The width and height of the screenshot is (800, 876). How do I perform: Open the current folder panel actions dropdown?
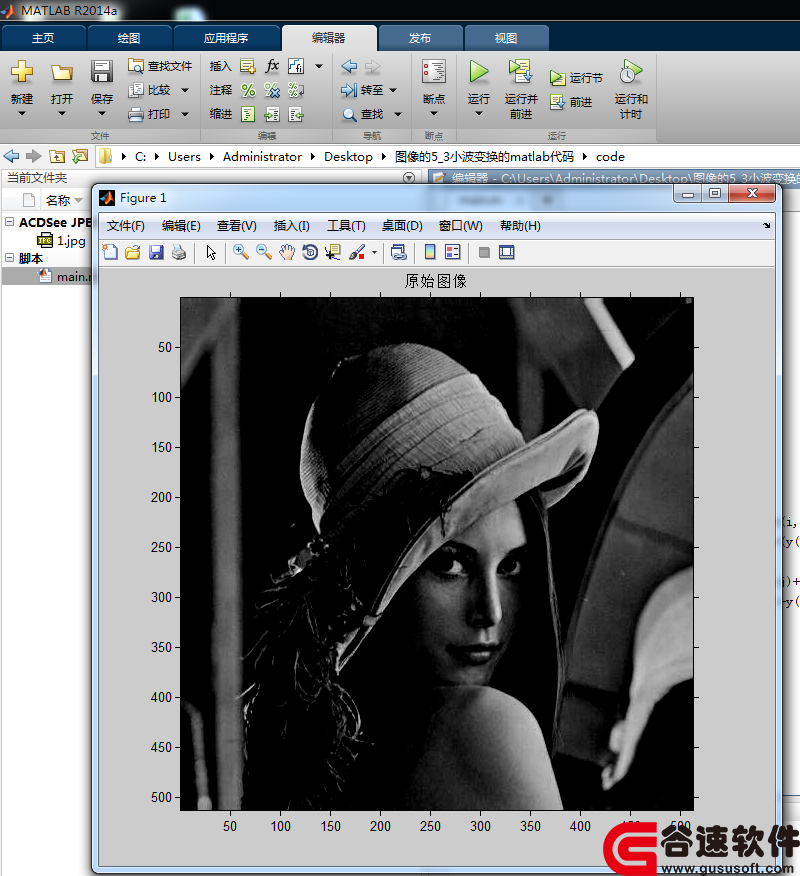[409, 178]
